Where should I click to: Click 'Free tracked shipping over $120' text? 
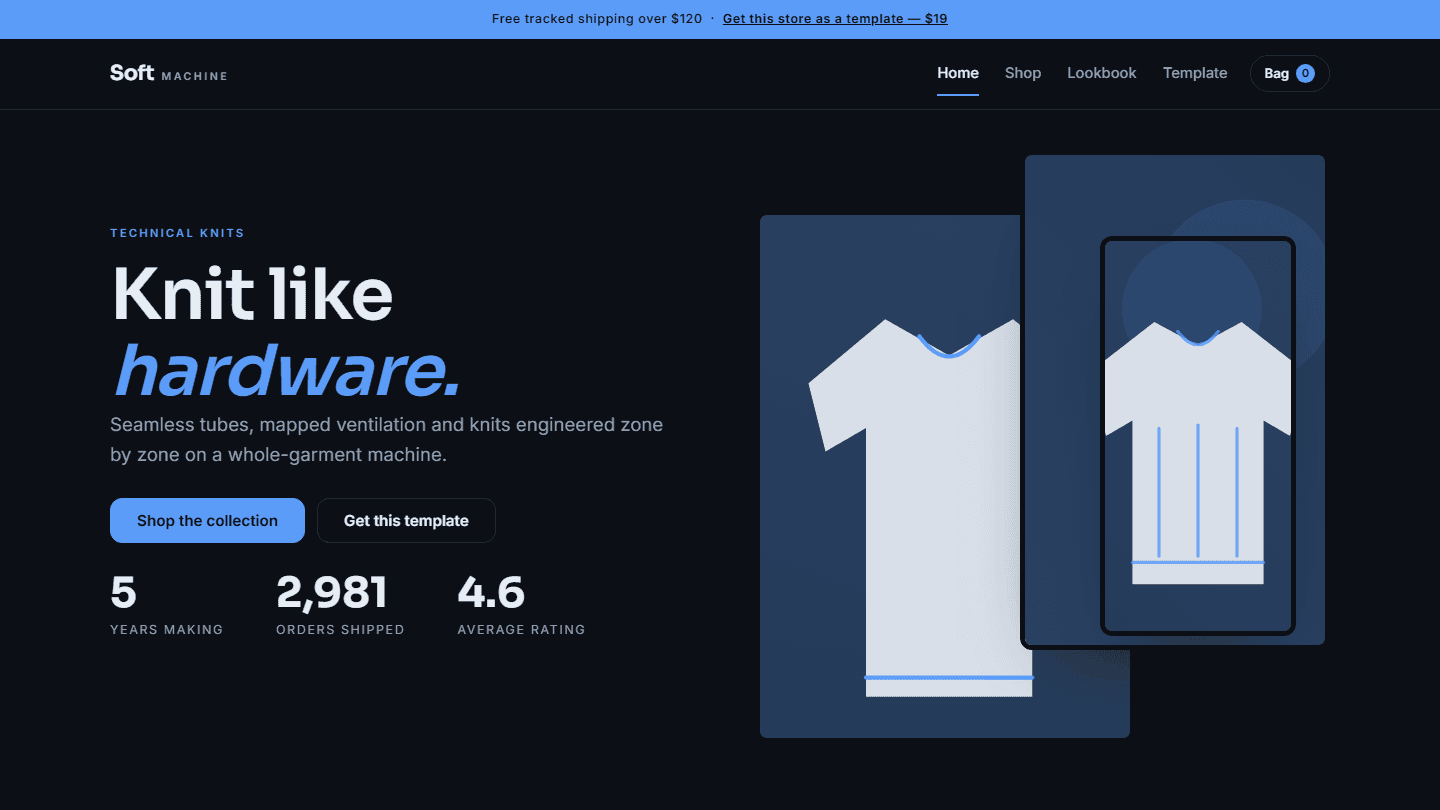pos(597,19)
